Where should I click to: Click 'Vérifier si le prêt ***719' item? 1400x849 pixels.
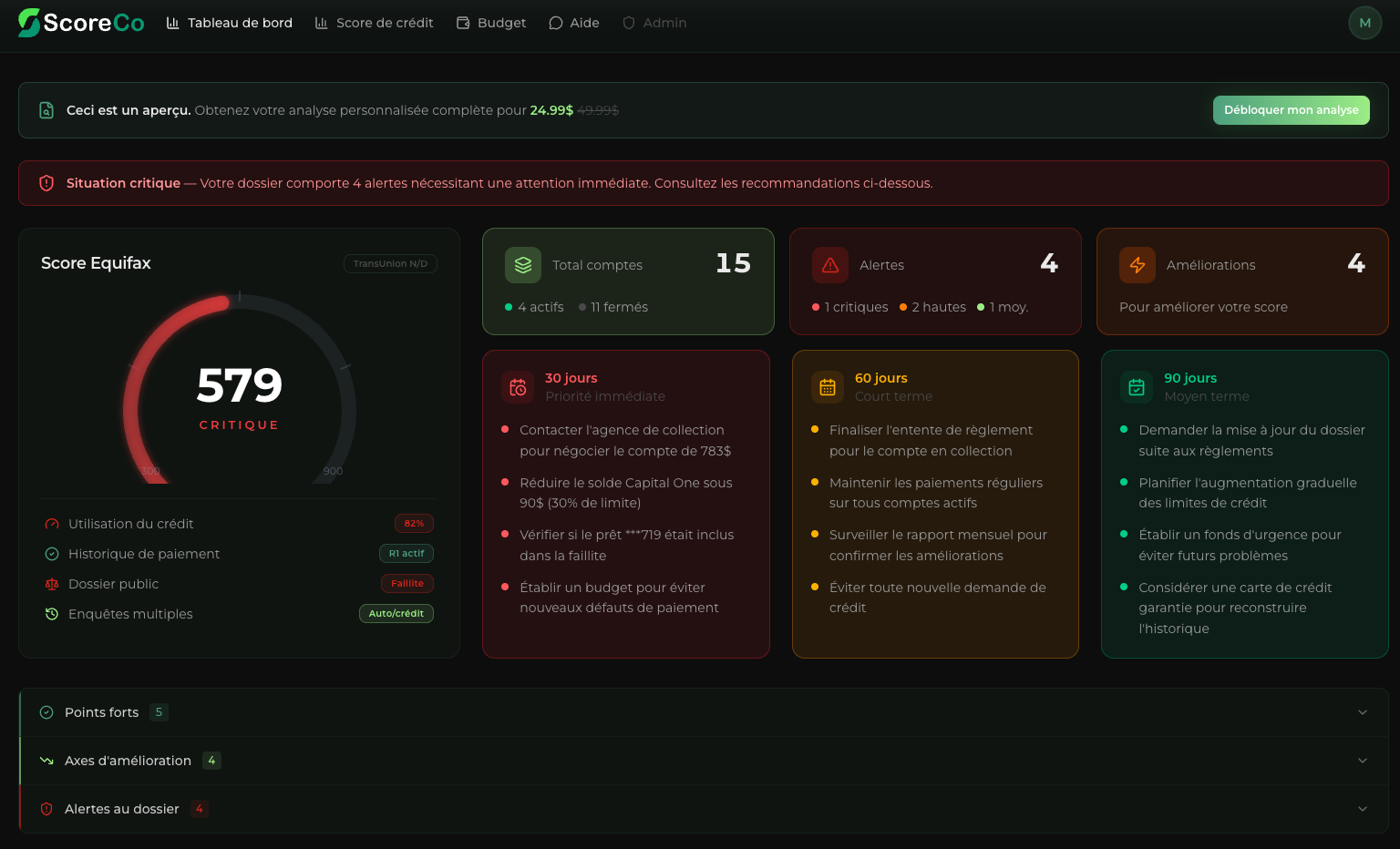627,545
